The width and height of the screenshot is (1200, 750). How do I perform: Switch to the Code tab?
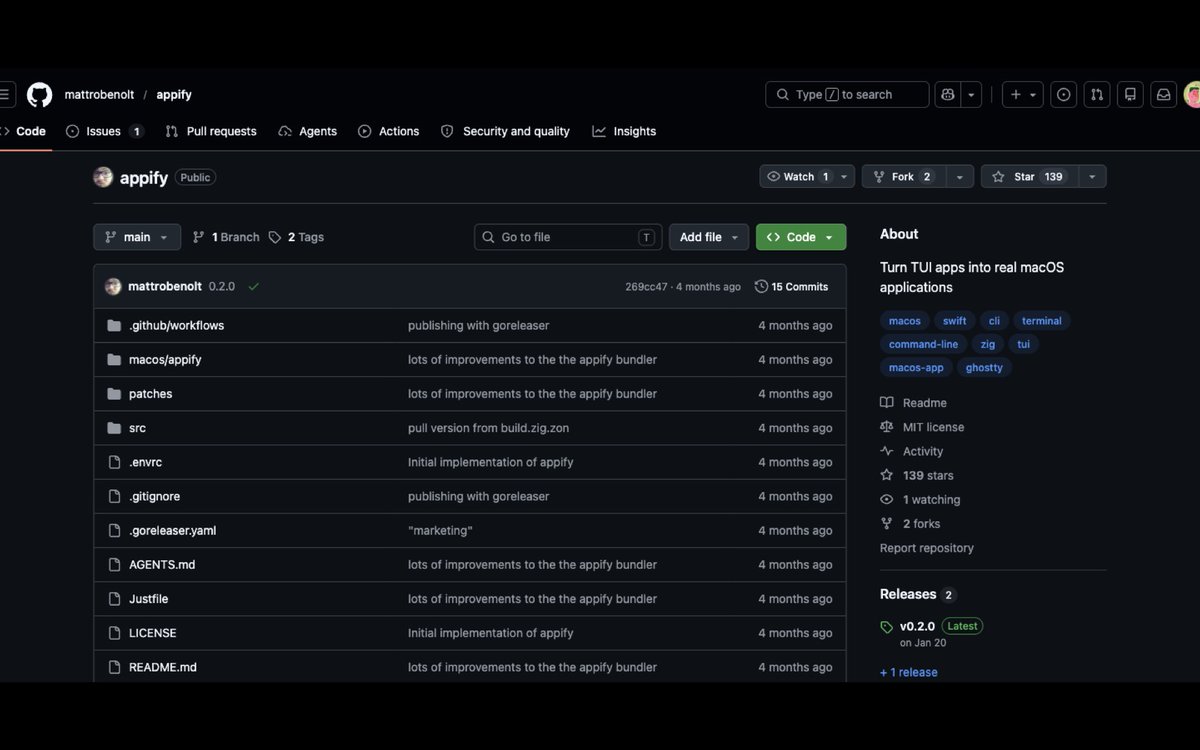coord(24,131)
